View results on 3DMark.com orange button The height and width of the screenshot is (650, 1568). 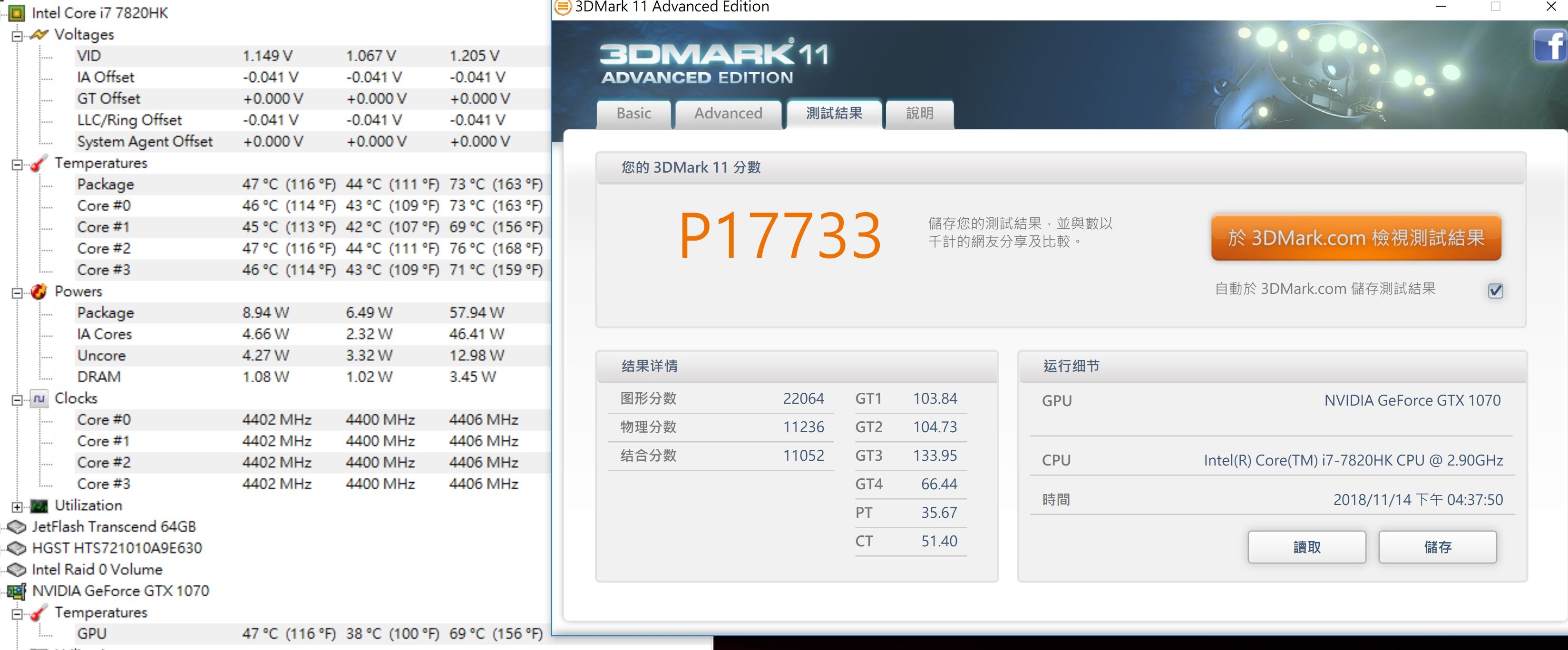(1355, 237)
